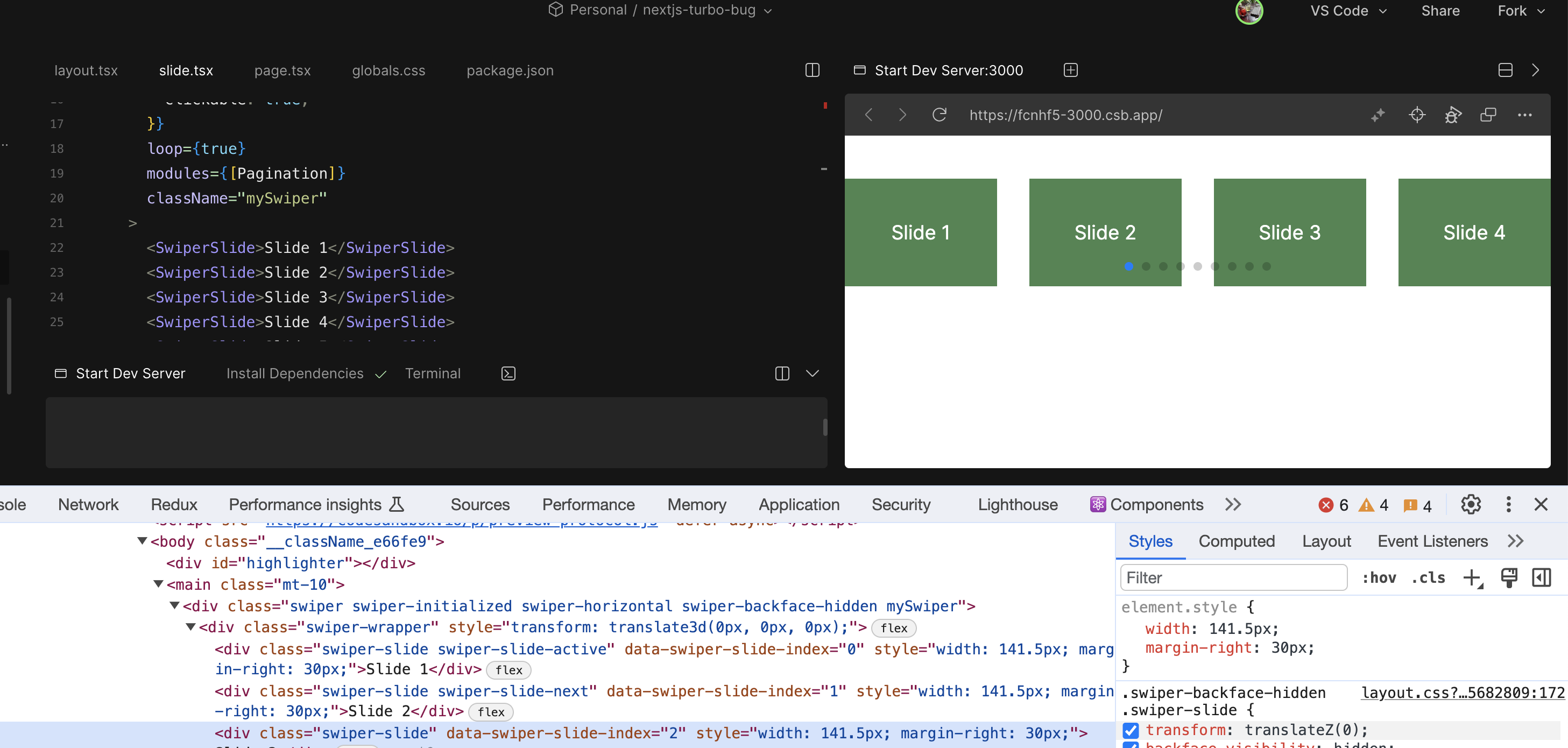1568x748 pixels.
Task: Open the preview in a new window icon
Action: click(1489, 115)
